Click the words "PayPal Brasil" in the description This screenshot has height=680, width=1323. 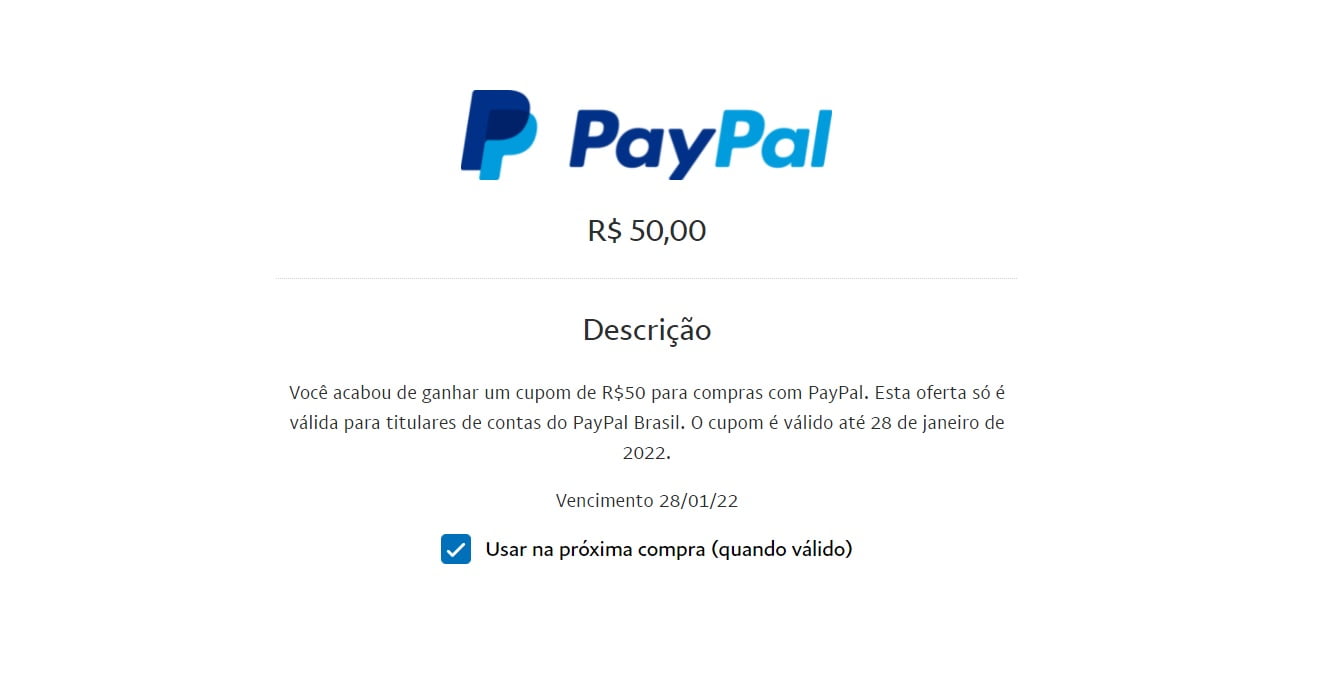point(629,422)
